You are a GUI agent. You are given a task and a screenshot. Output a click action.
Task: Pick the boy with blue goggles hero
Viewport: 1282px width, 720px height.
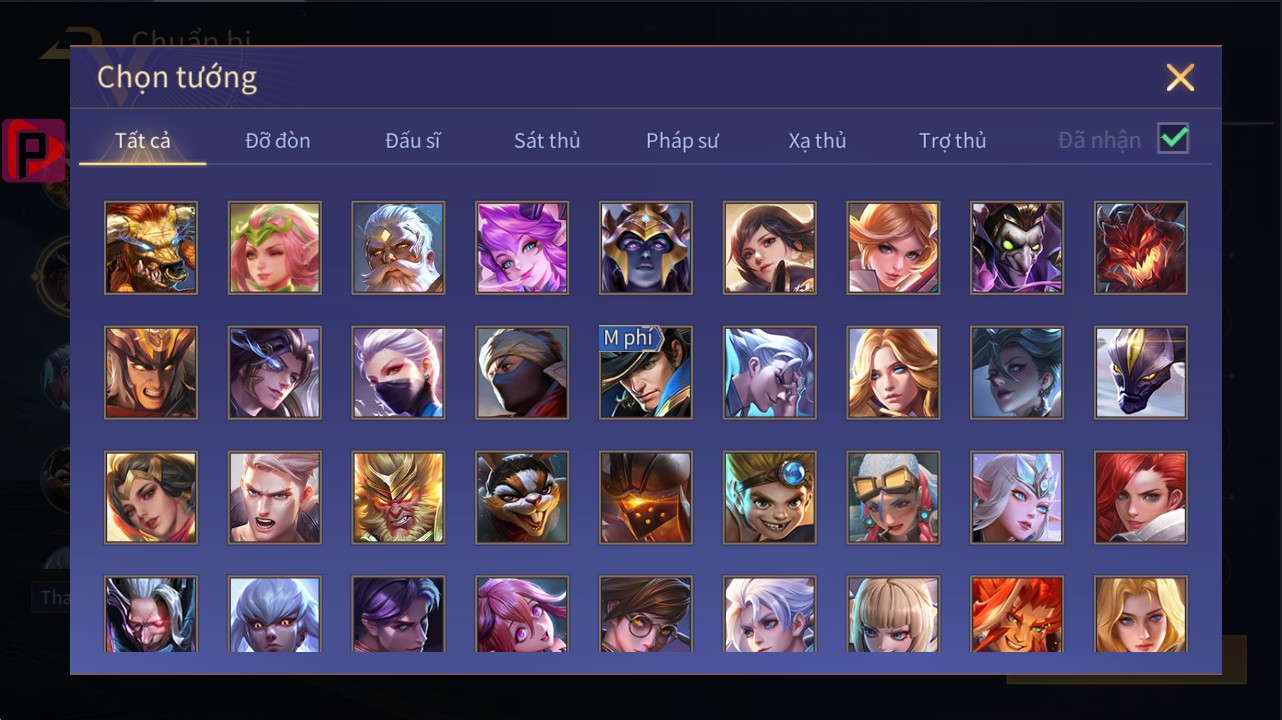click(x=770, y=497)
